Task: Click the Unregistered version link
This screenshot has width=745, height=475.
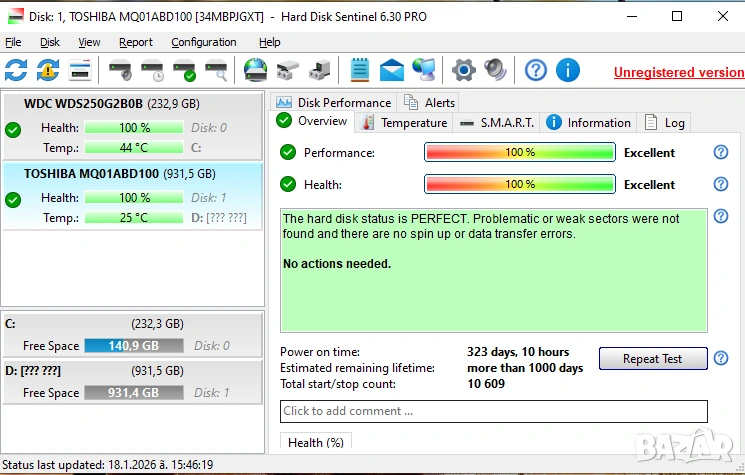Action: pyautogui.click(x=678, y=72)
